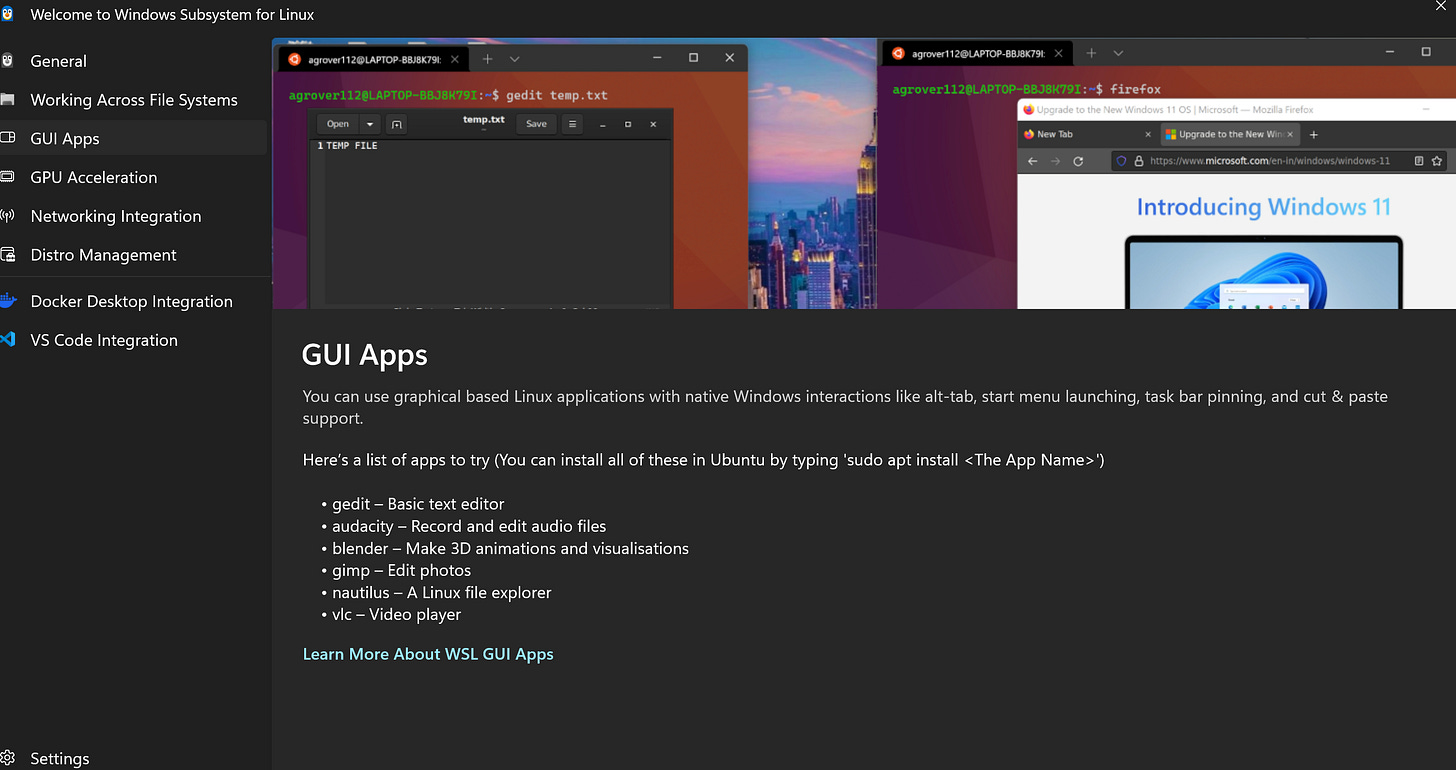Open Settings via the gear icon
Viewport: 1456px width, 770px height.
click(8, 758)
